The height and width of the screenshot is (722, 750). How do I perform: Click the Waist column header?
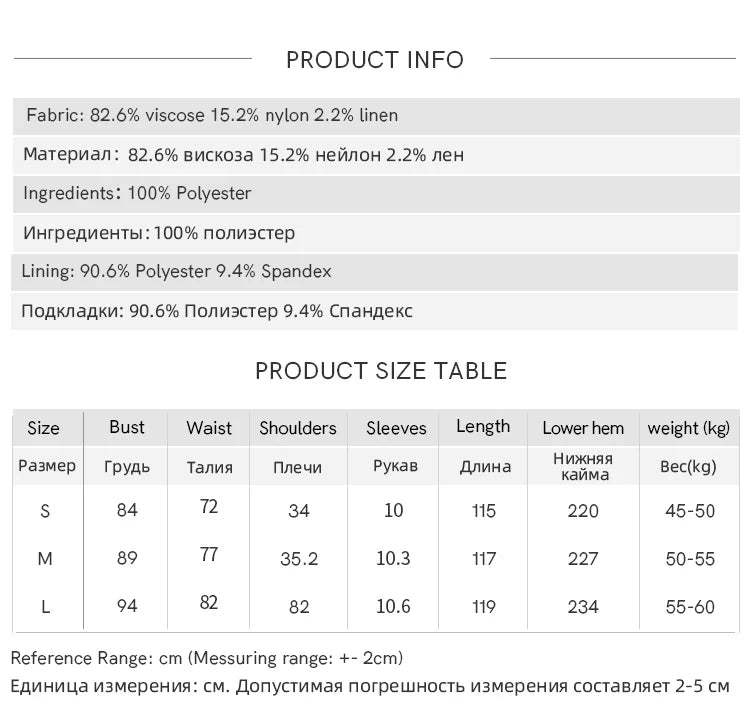(x=209, y=428)
